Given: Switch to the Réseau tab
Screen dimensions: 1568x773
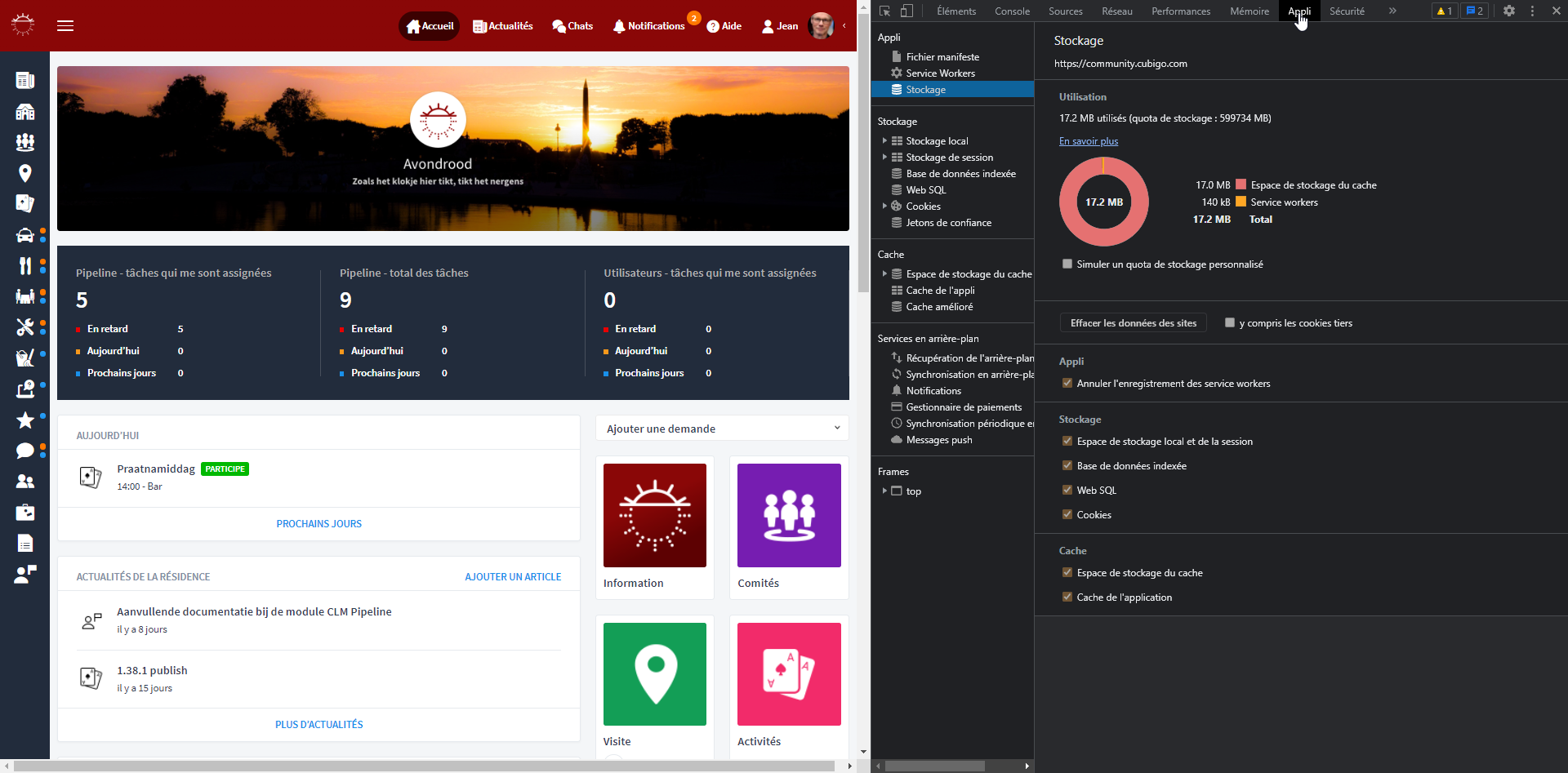Looking at the screenshot, I should pos(1116,11).
